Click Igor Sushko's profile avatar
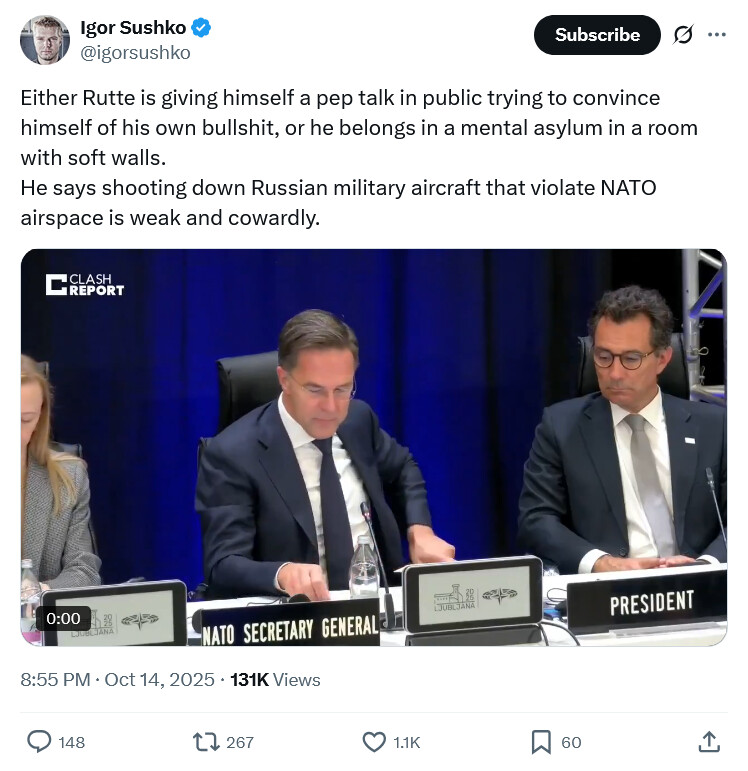748x771 pixels. pos(45,40)
